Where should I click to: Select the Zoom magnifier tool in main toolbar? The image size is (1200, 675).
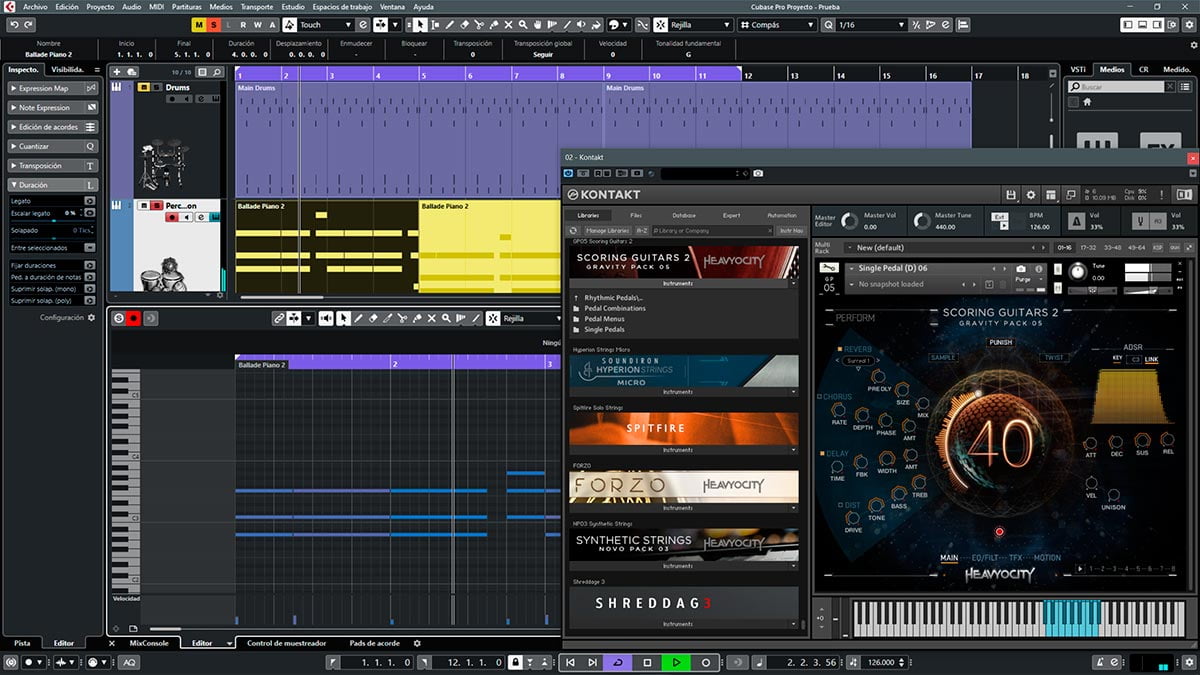point(523,24)
